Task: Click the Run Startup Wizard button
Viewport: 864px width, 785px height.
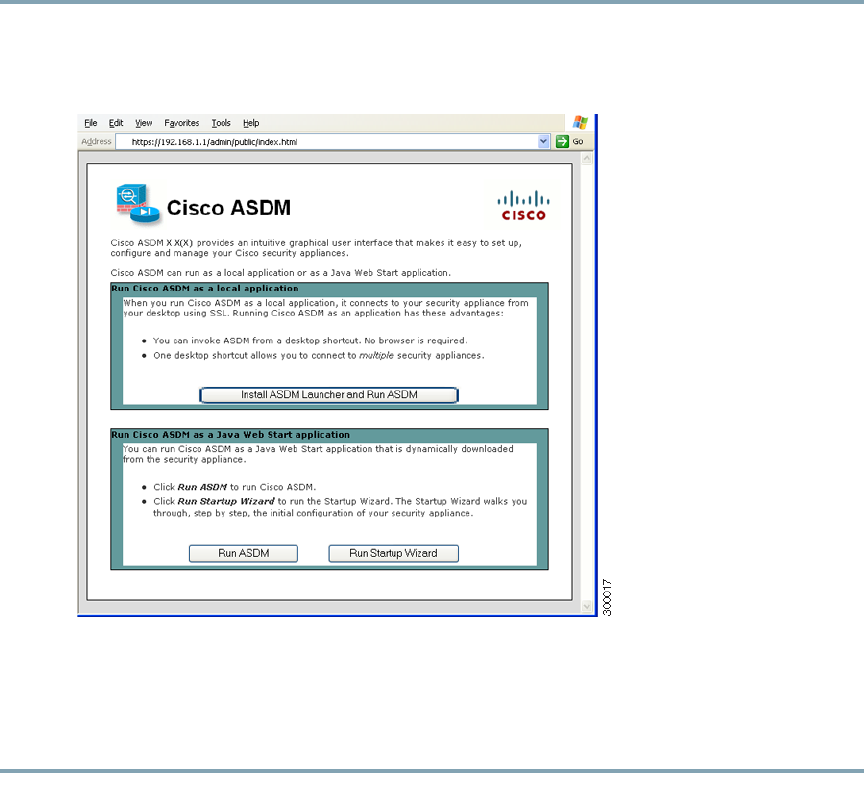Action: click(x=393, y=553)
